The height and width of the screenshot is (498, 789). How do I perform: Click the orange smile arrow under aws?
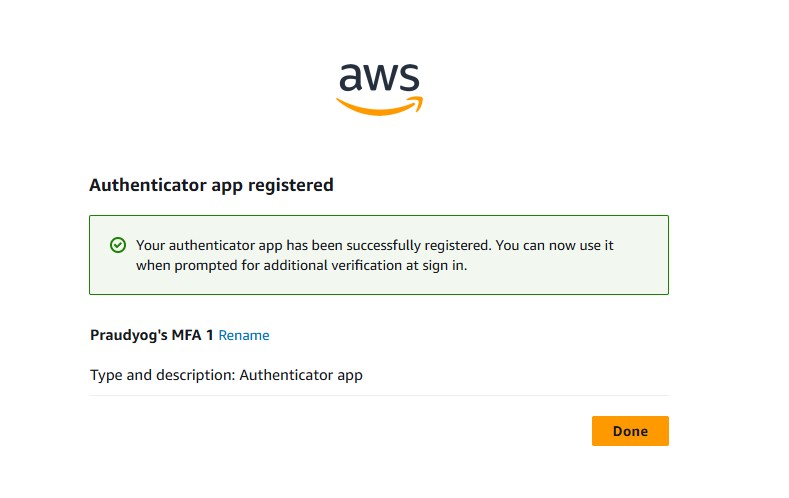[379, 105]
